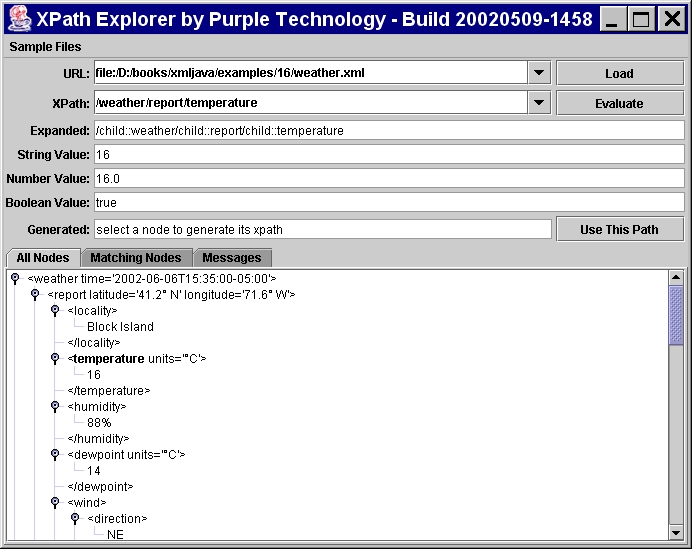Open the URL dropdown arrow
Viewport: 692px width, 549px height.
click(539, 73)
